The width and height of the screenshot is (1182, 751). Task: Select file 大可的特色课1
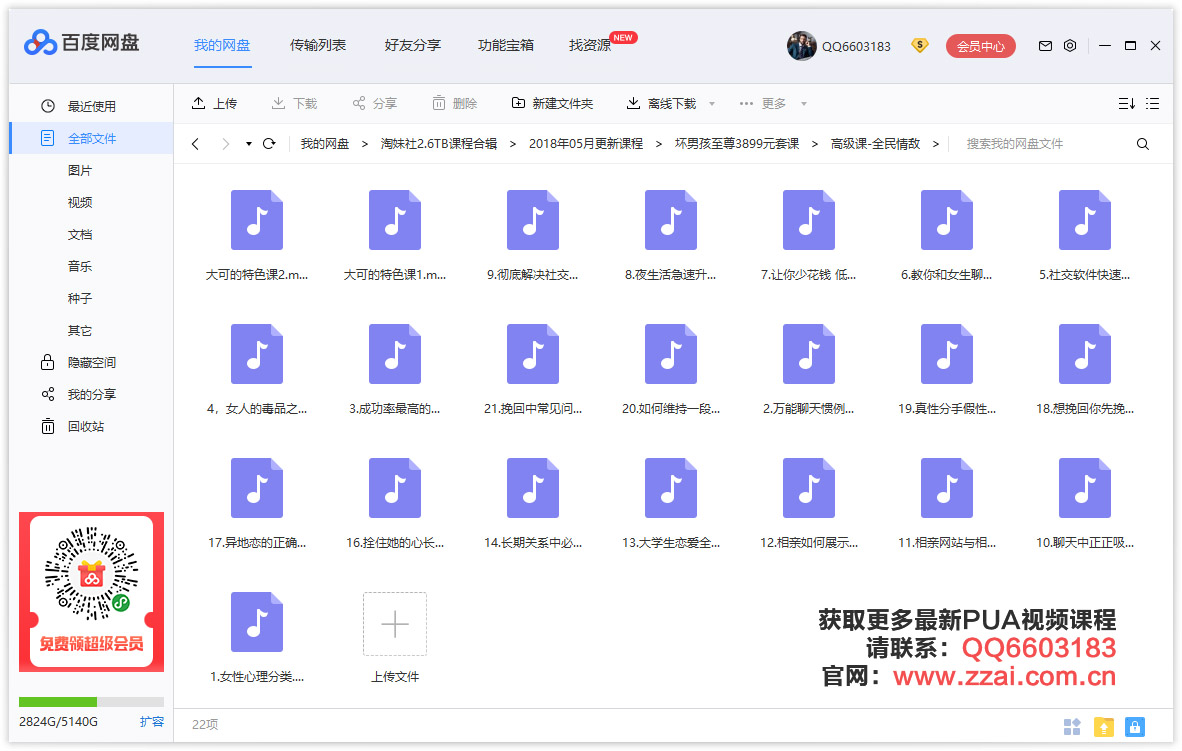pos(395,237)
